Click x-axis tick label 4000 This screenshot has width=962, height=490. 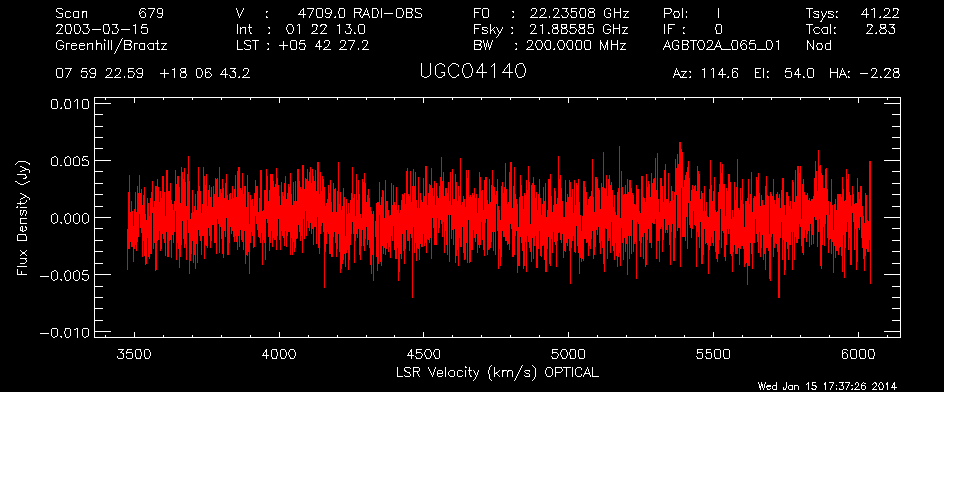(279, 354)
